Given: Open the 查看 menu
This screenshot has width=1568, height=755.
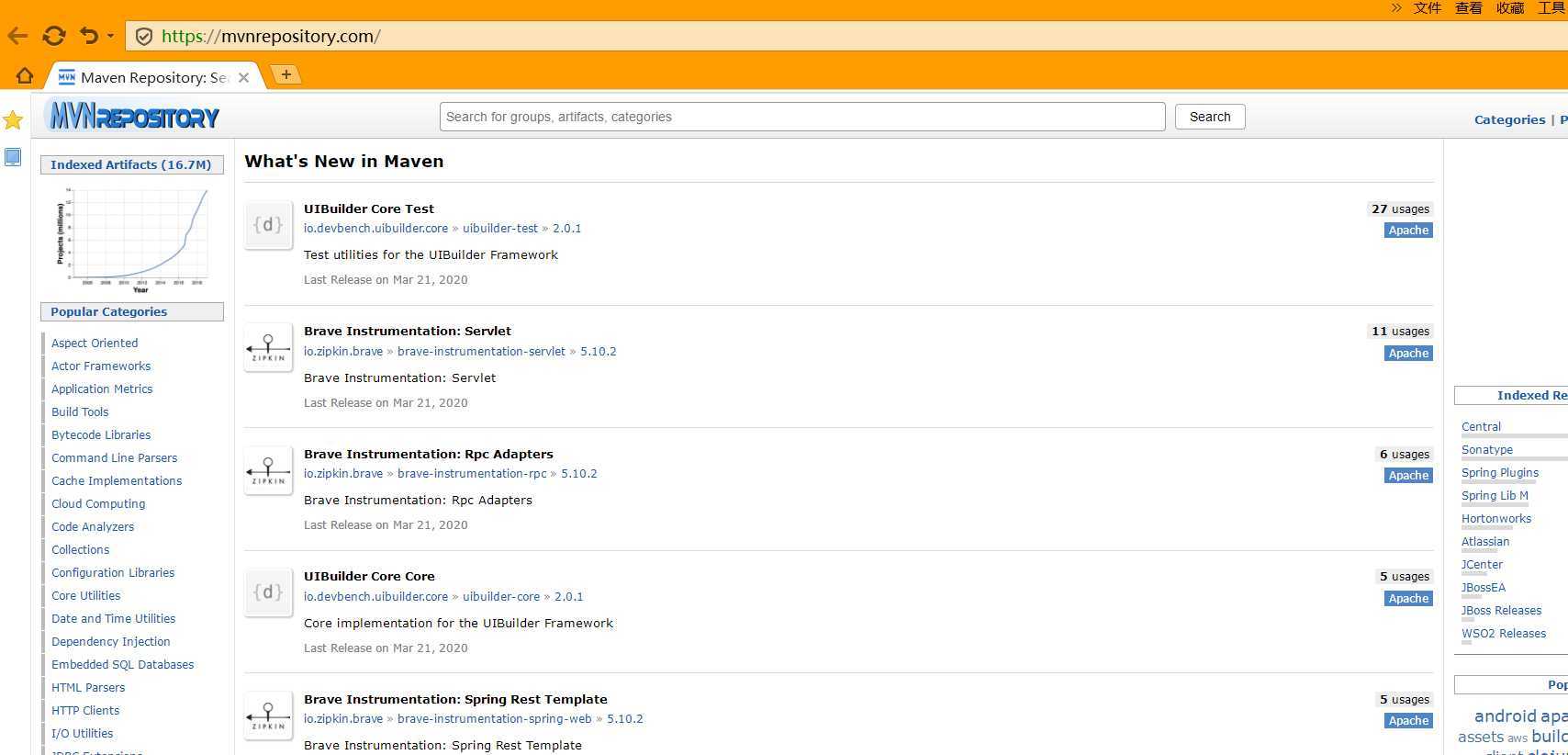Looking at the screenshot, I should (x=1469, y=8).
